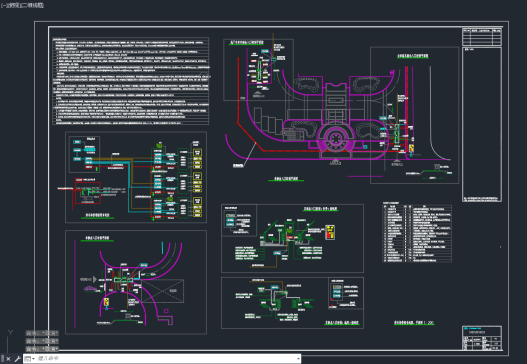Select the circular rotunda in the main site plan
The height and width of the screenshot is (364, 527).
click(x=335, y=138)
